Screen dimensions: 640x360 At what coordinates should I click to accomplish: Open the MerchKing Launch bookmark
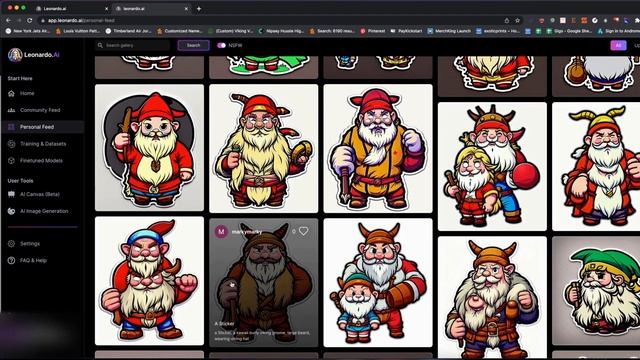pos(449,31)
